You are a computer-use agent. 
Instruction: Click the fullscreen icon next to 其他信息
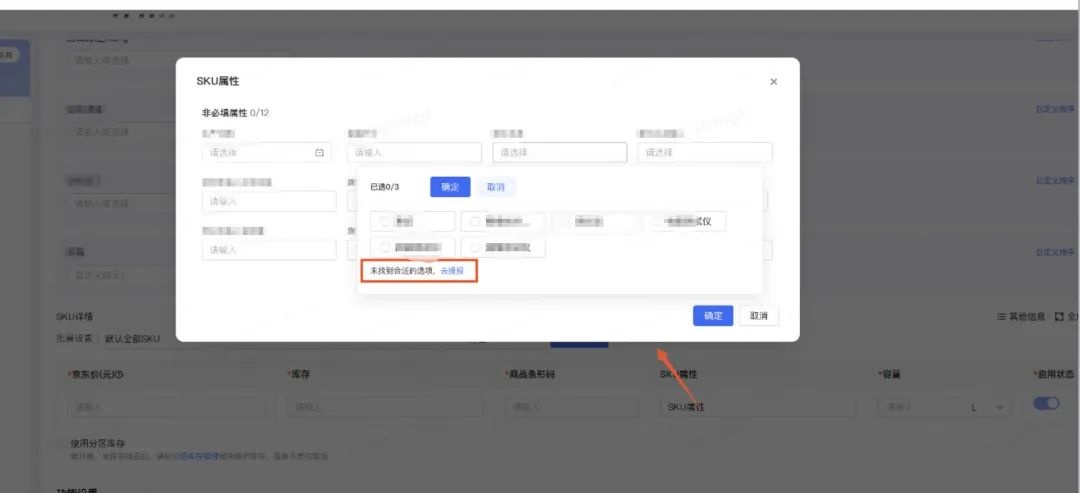pos(1059,317)
